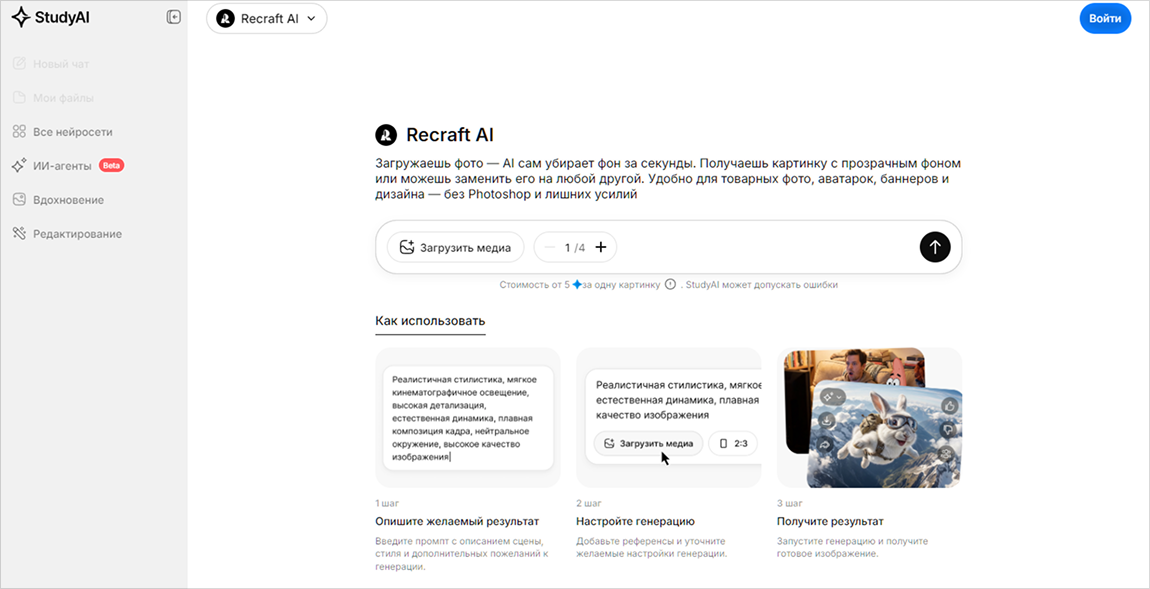Image resolution: width=1150 pixels, height=589 pixels.
Task: Click the cost info icon
Action: click(x=670, y=285)
